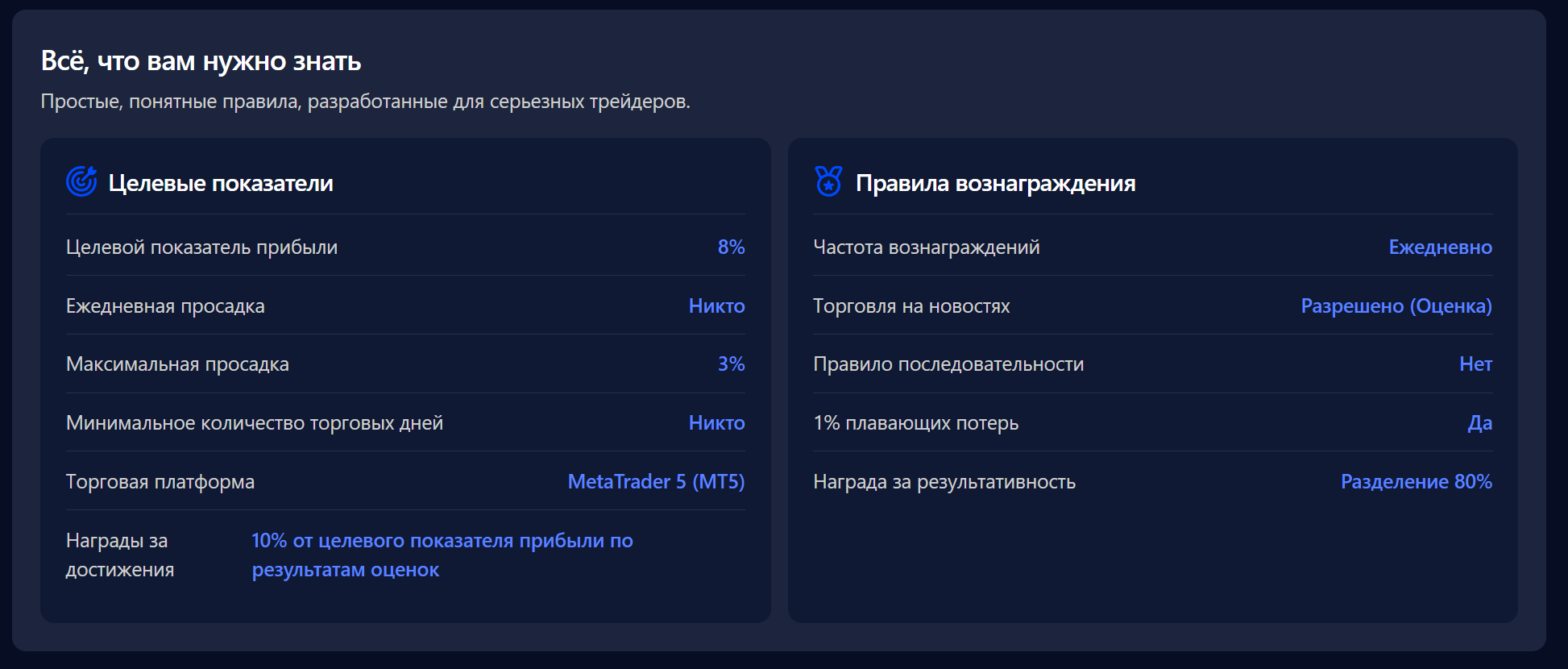
Task: Click the 1% плавающих потерь label
Action: 916,423
